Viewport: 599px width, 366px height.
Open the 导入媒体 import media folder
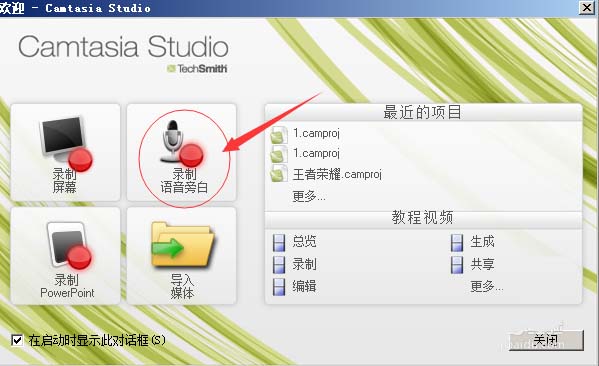point(181,256)
